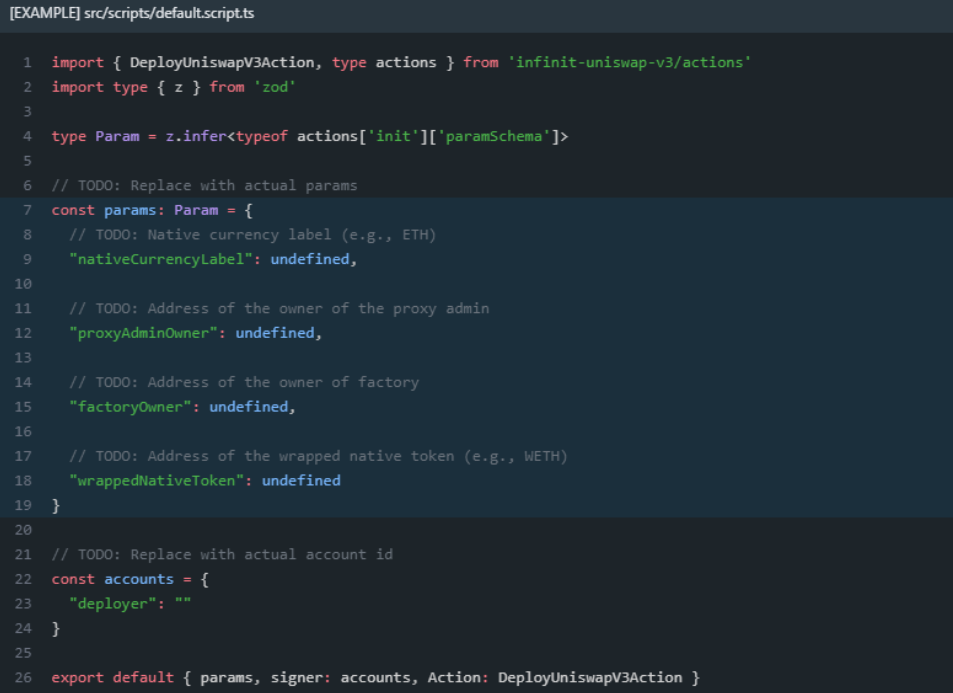
Task: Click 'accounts' in the line 22 declaration
Action: coord(139,579)
